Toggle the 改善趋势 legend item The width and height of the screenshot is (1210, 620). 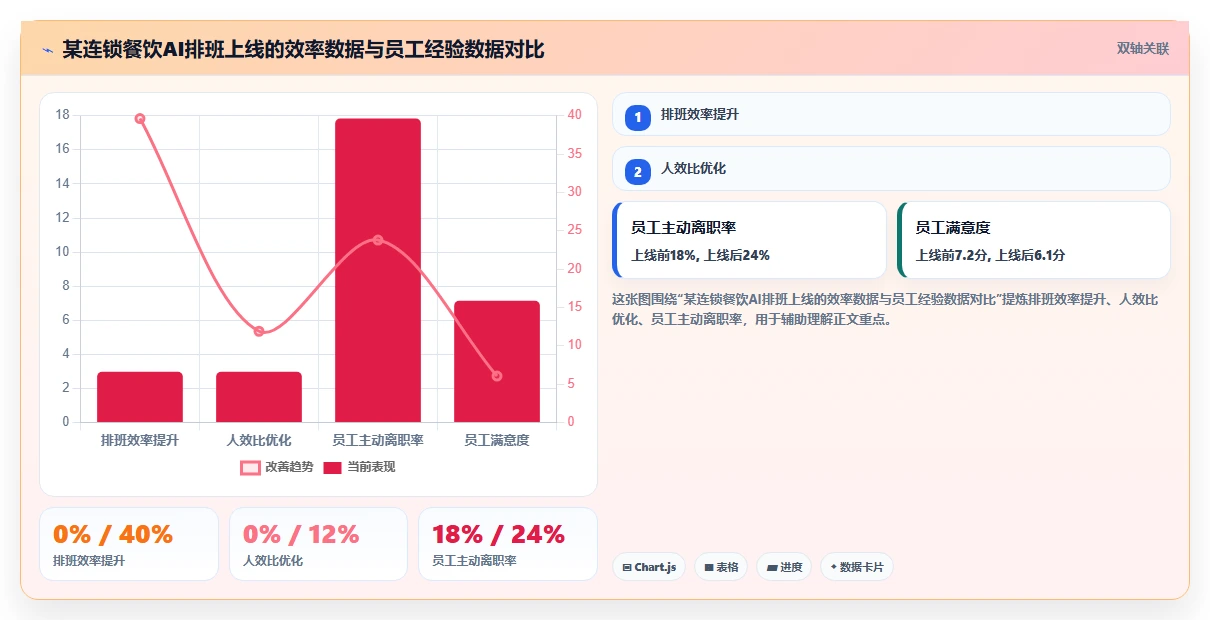point(277,467)
